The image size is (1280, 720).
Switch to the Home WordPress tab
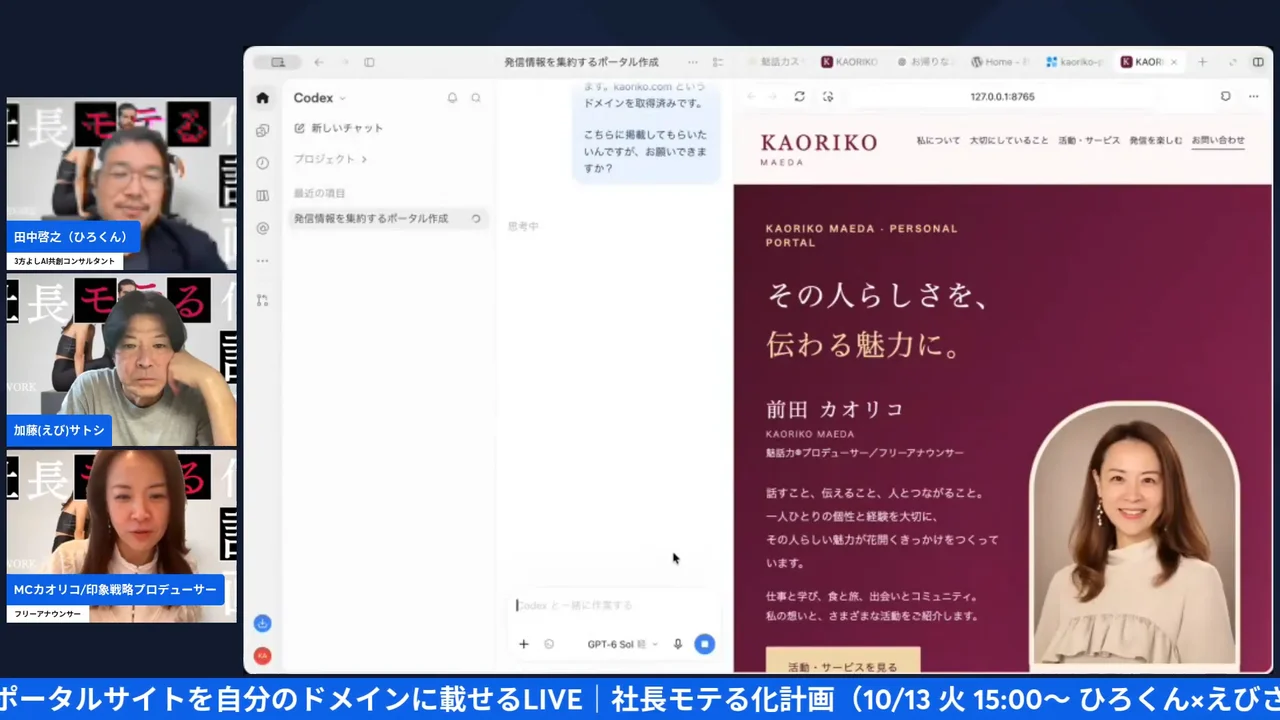coord(999,62)
